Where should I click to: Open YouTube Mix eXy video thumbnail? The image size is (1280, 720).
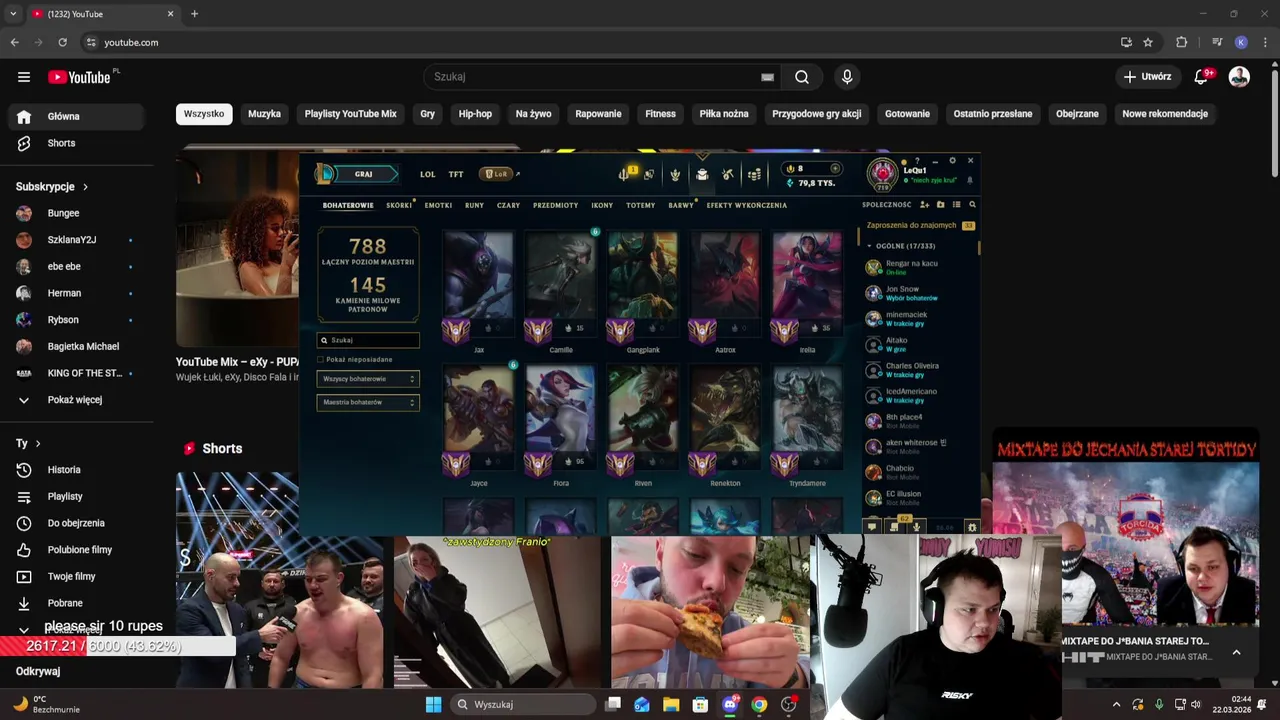237,247
